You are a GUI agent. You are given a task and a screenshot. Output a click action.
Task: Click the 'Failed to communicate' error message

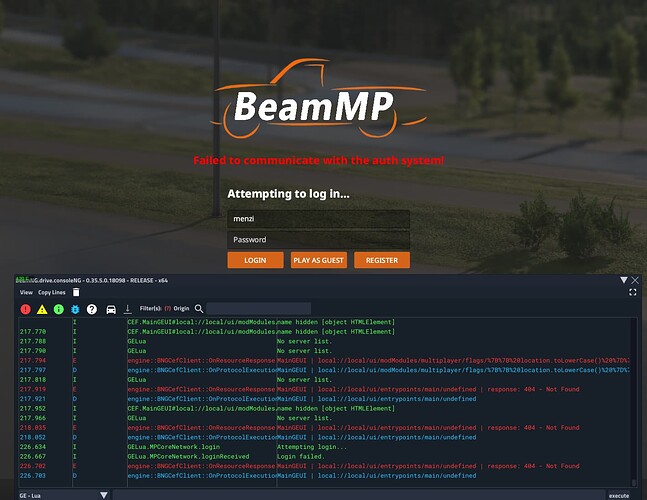[319, 160]
